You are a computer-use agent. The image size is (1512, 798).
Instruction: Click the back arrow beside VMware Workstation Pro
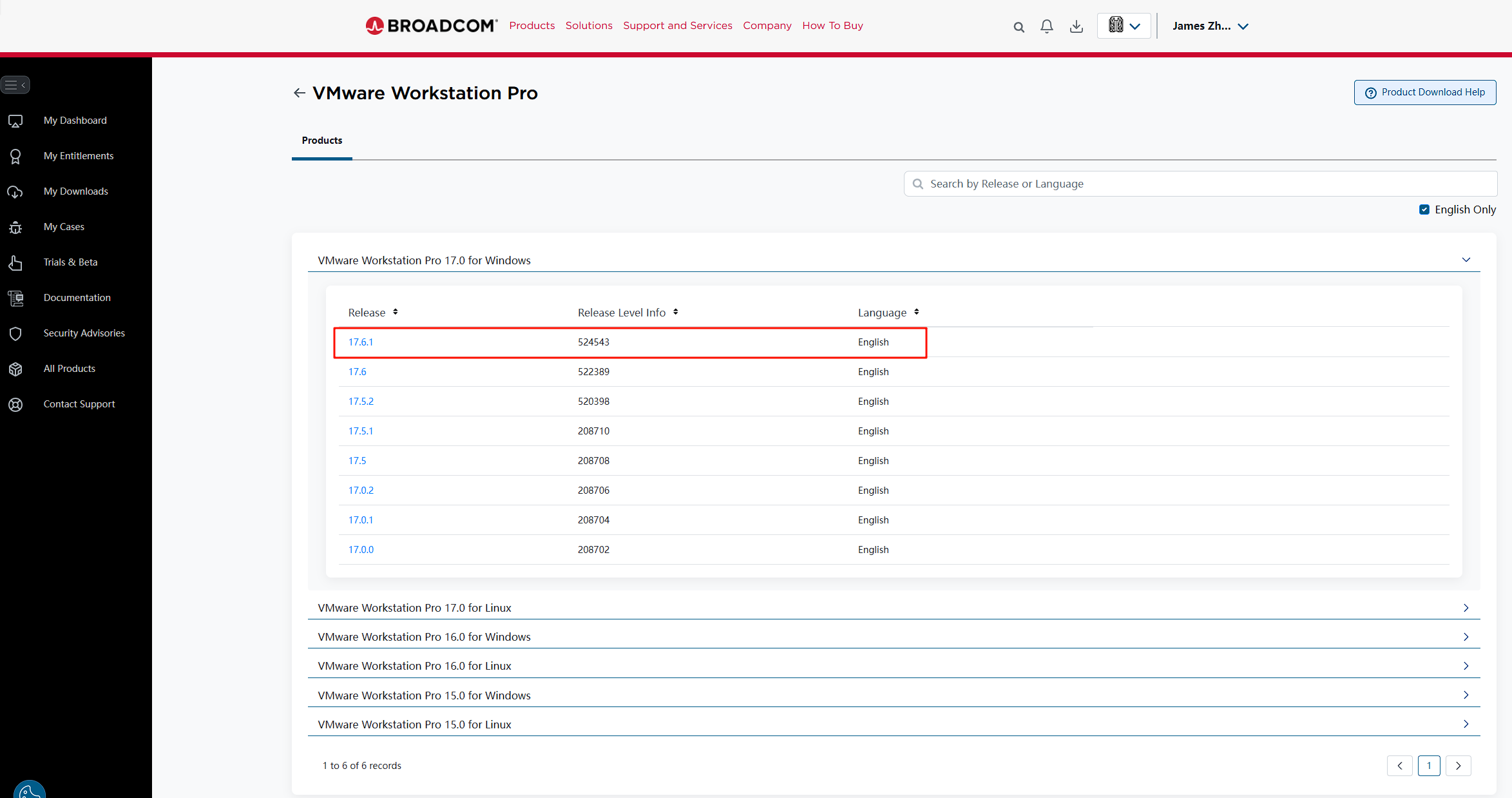coord(299,93)
